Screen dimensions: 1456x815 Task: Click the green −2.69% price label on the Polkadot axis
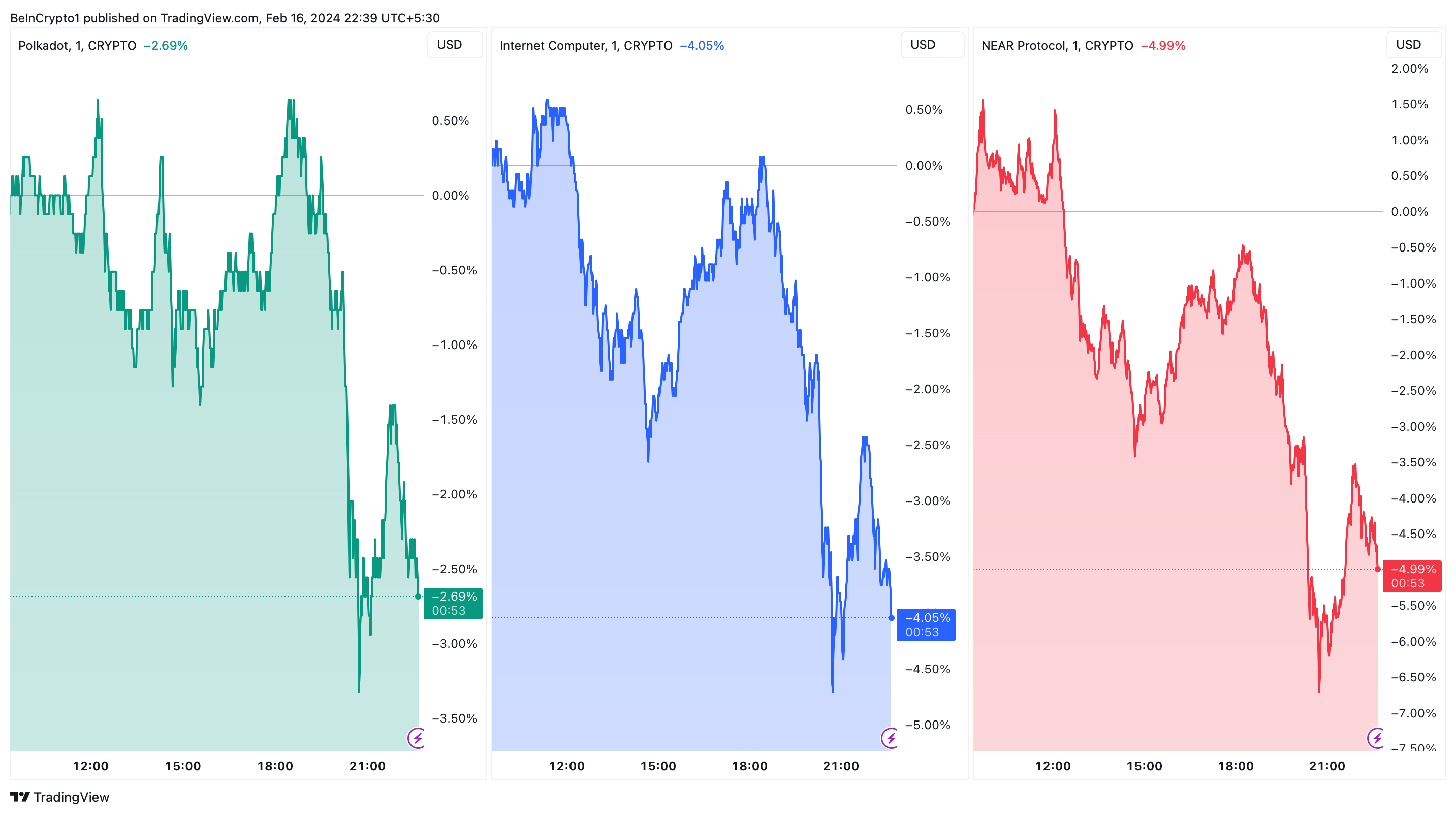453,603
